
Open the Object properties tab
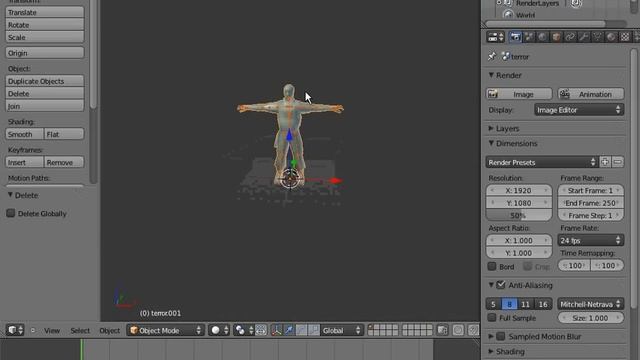pyautogui.click(x=556, y=37)
